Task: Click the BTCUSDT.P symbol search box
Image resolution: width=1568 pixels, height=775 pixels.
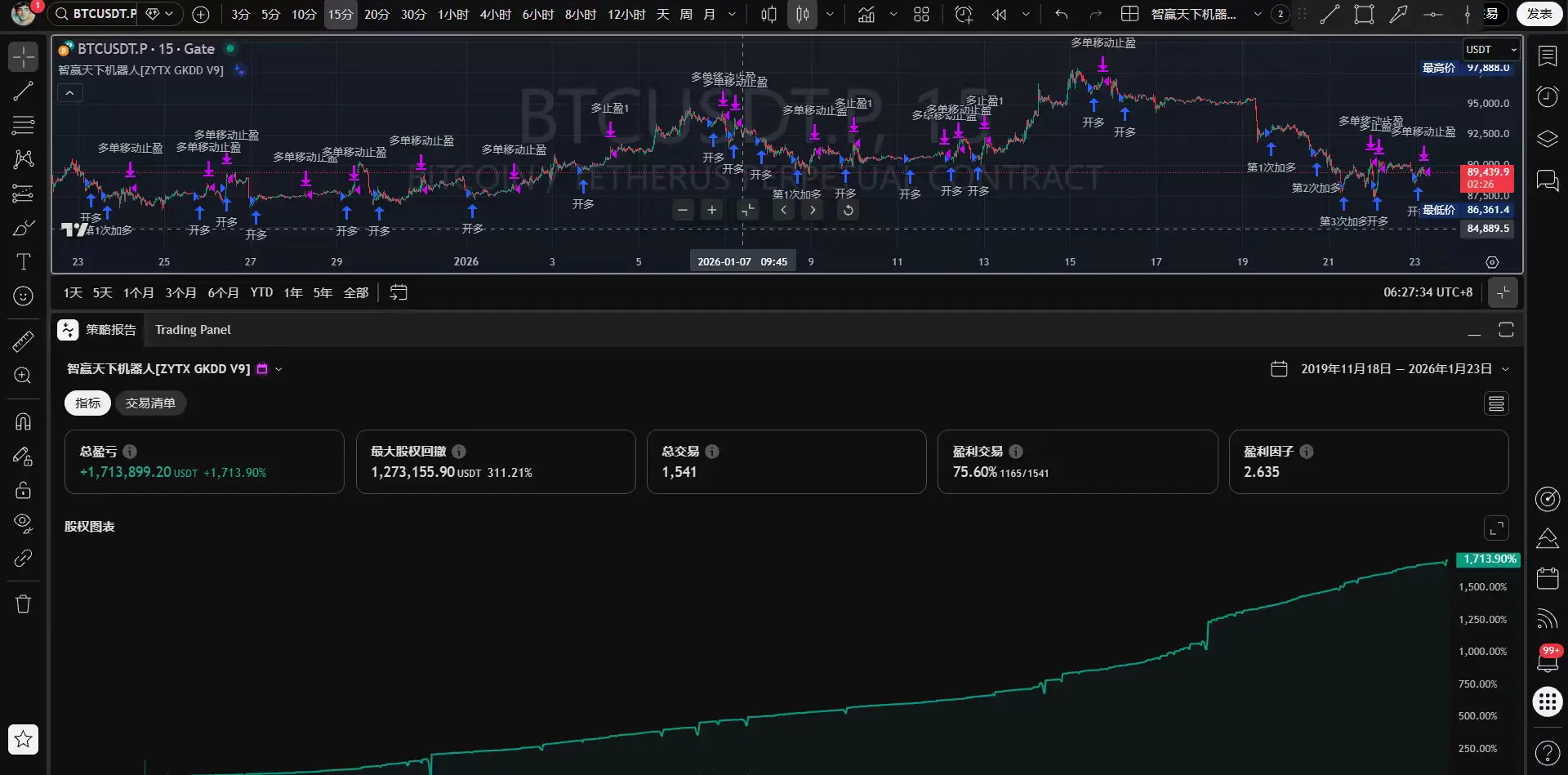Action: pyautogui.click(x=102, y=14)
